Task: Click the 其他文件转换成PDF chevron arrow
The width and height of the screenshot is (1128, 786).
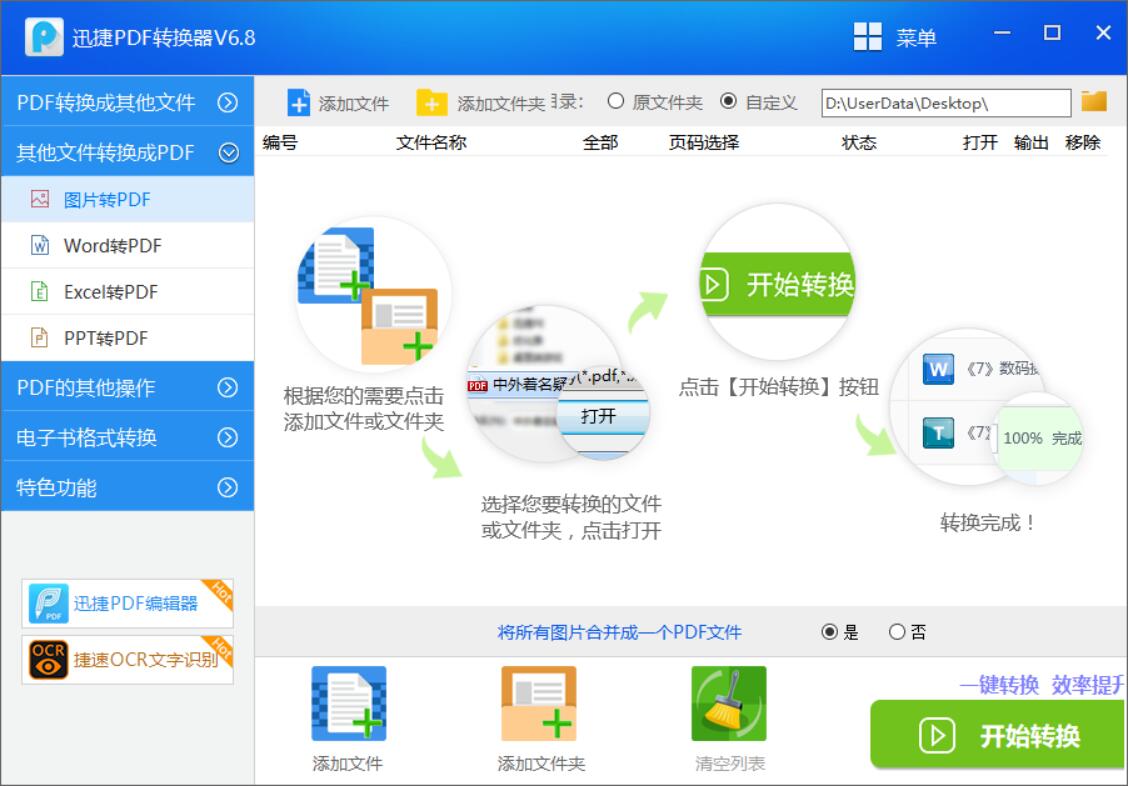Action: (x=228, y=152)
